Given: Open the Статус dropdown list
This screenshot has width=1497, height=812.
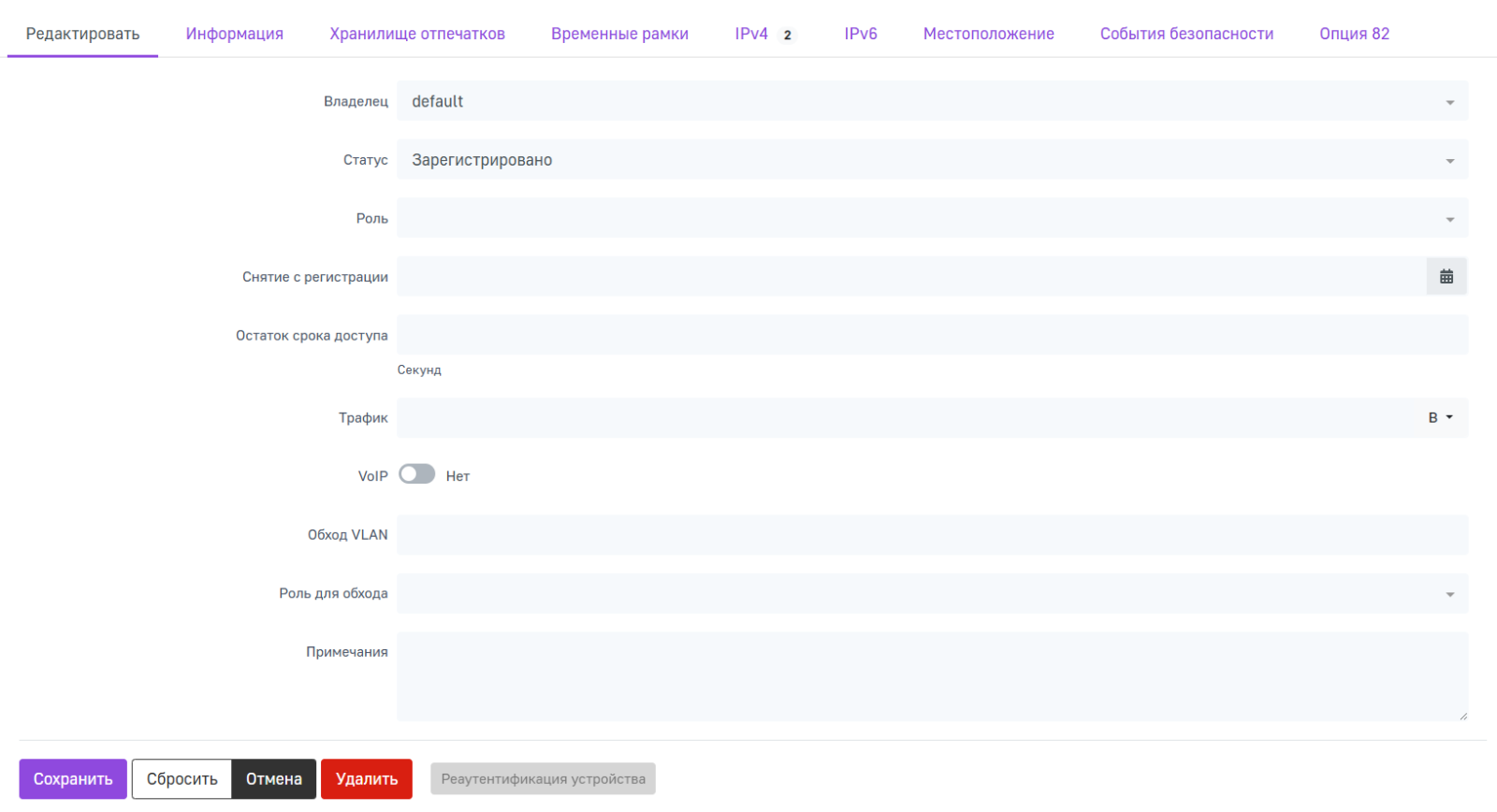Looking at the screenshot, I should (931, 160).
